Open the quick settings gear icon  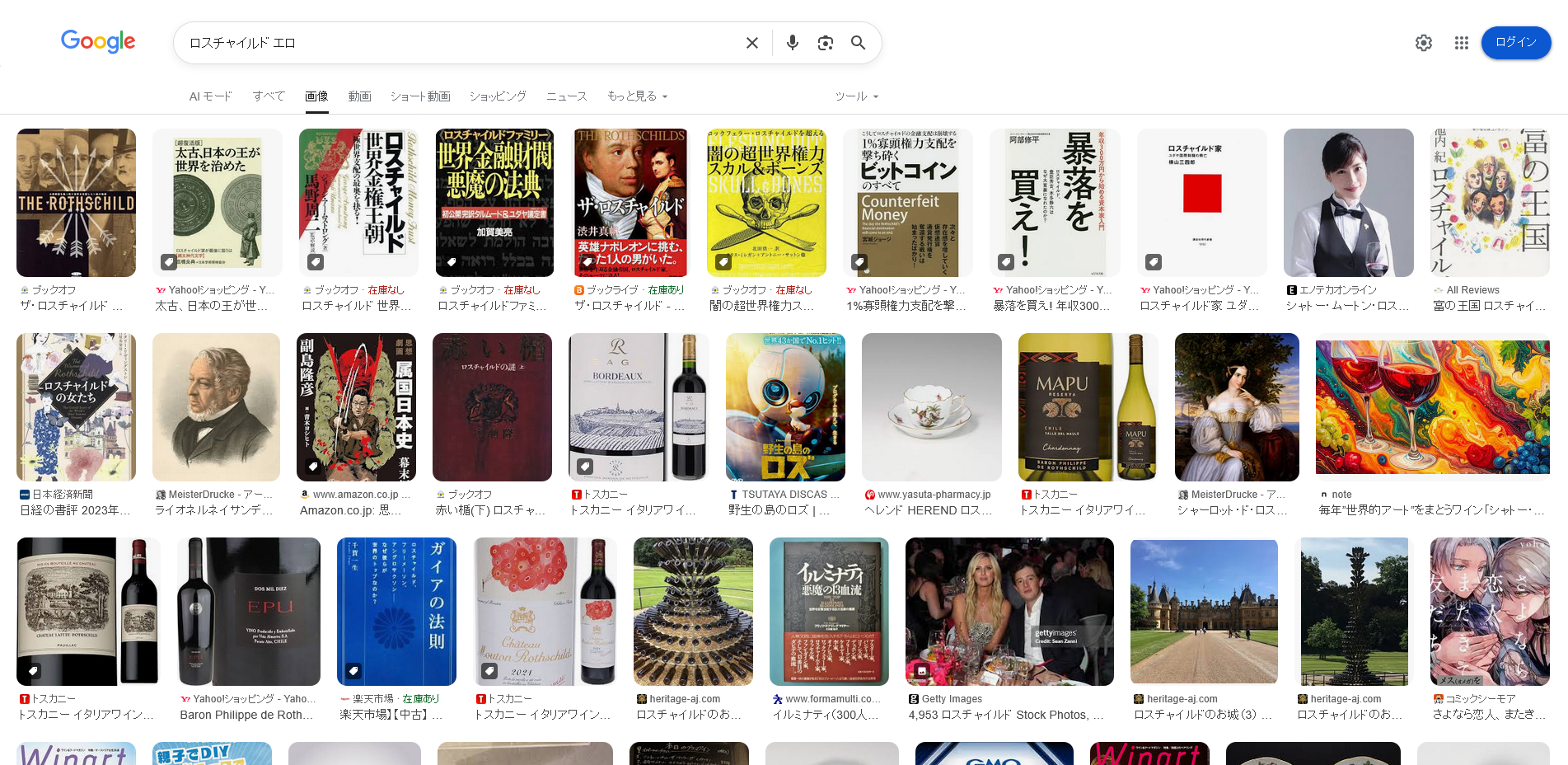pyautogui.click(x=1423, y=43)
